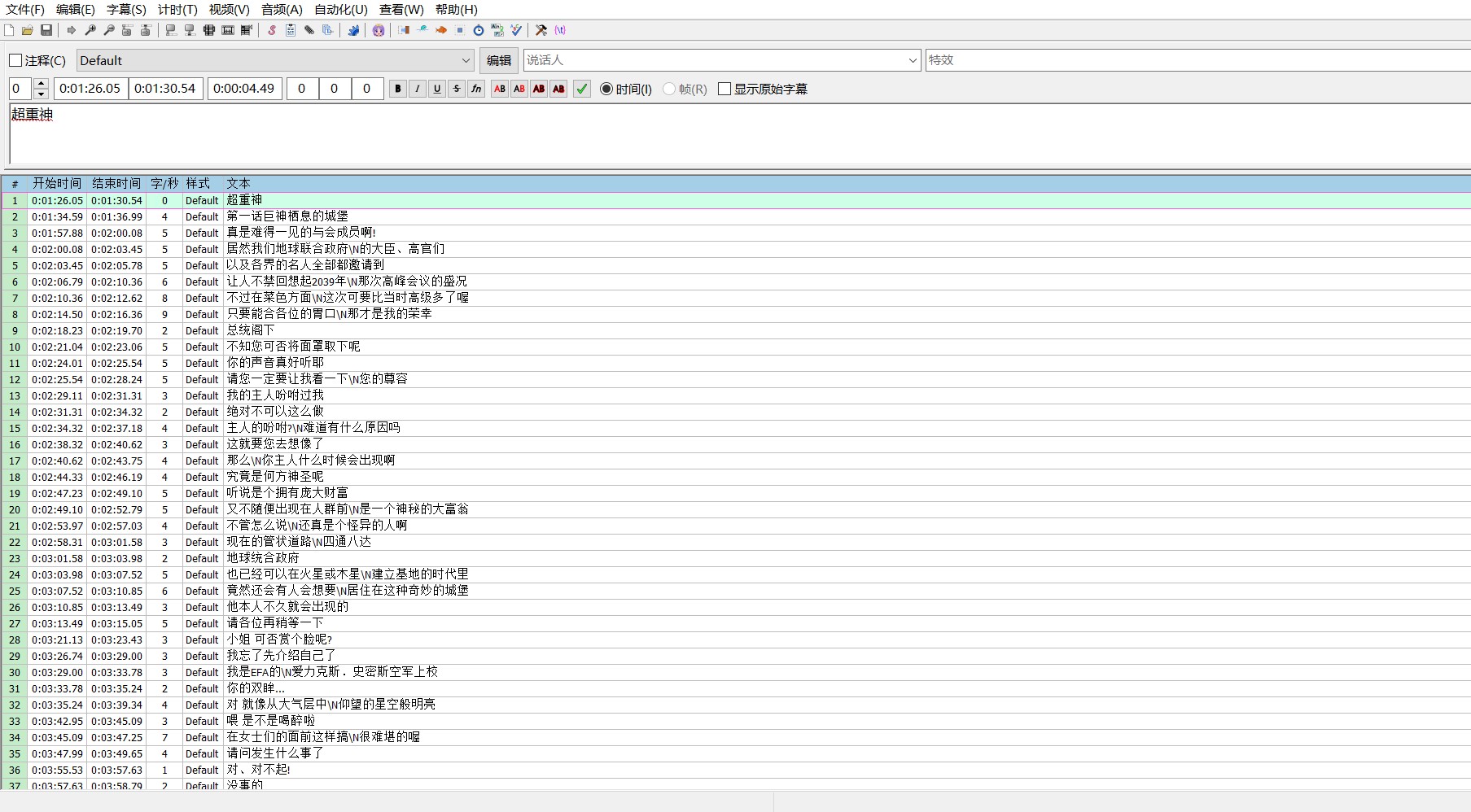Open the Shift Times tool icon
The image size is (1471, 812).
pos(404,30)
